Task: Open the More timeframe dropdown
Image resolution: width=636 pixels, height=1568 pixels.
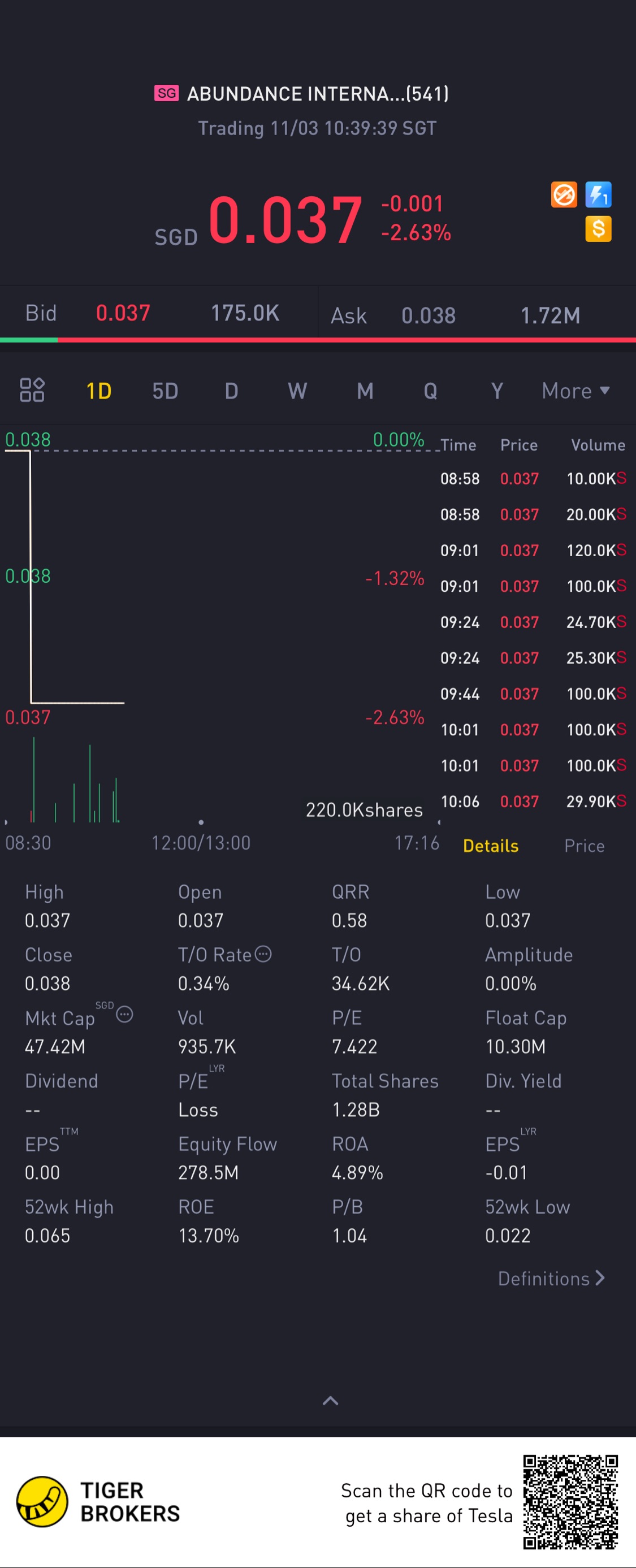Action: coord(576,391)
